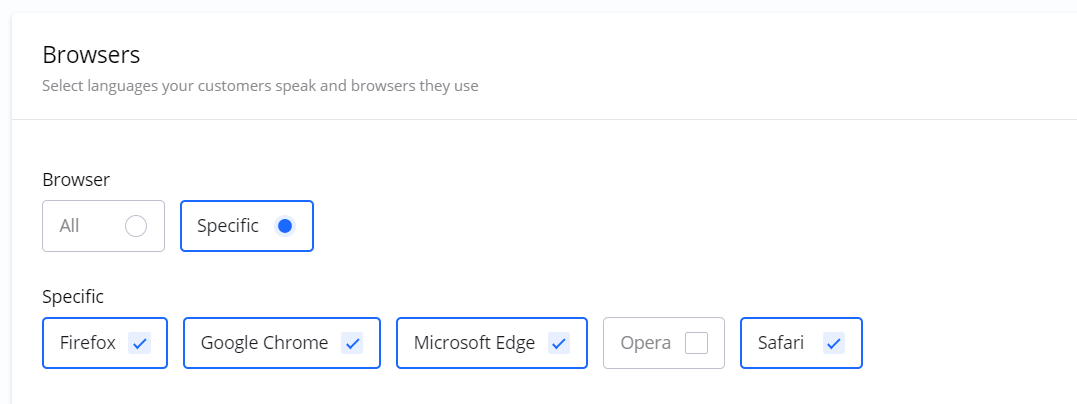Untick the Microsoft Edge checkbox
Viewport: 1077px width, 404px height.
tap(559, 343)
